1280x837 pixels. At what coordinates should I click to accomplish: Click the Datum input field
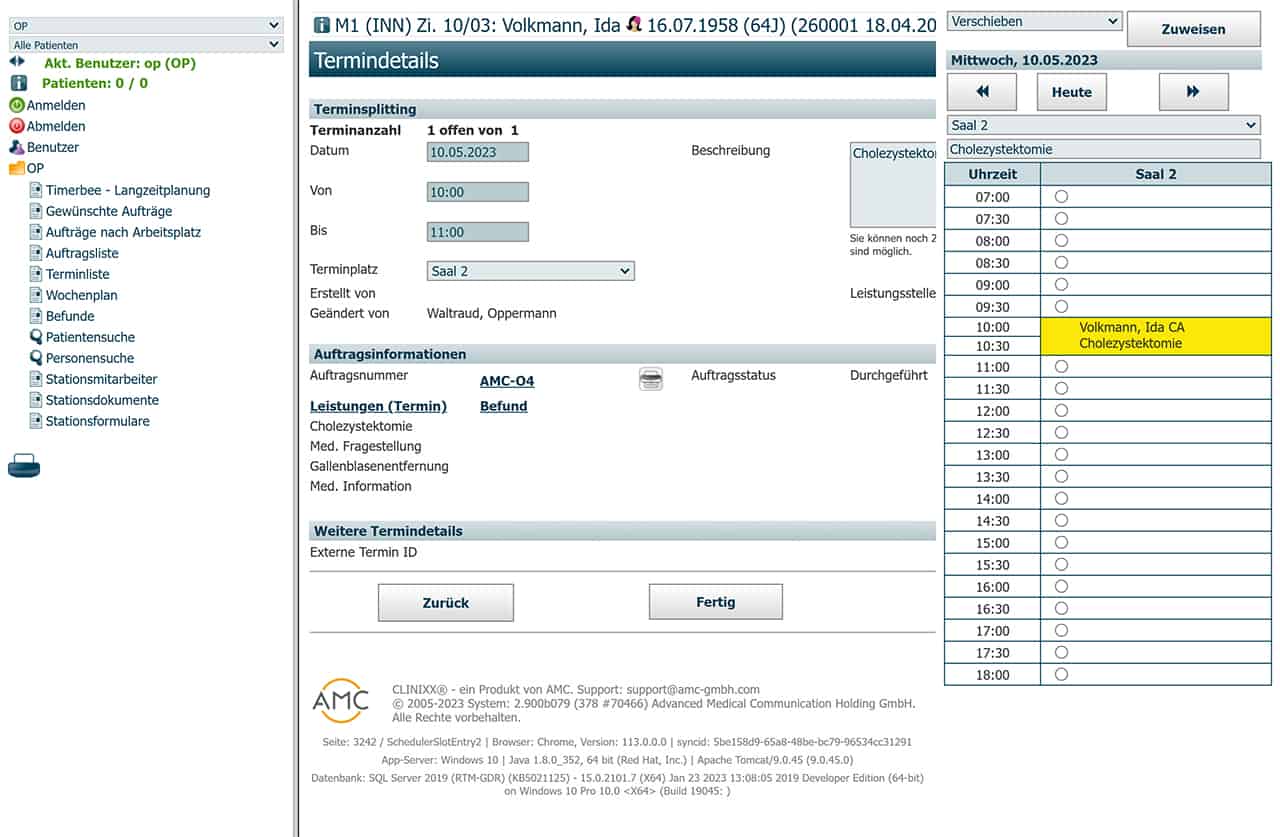[x=478, y=152]
